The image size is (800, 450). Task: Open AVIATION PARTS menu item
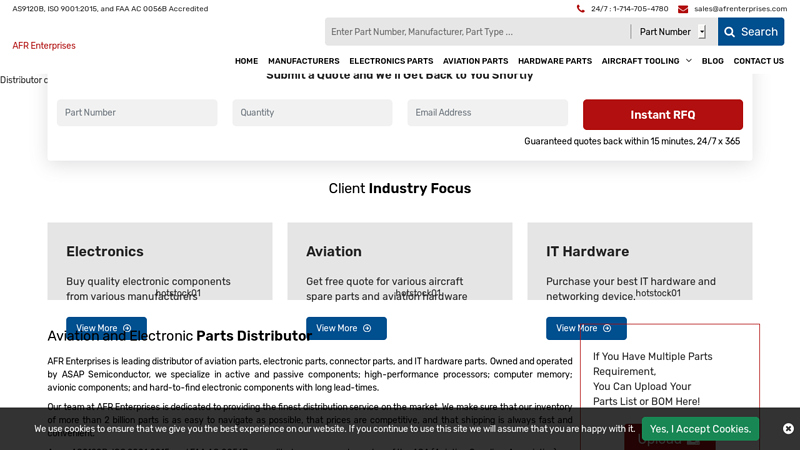pos(475,61)
